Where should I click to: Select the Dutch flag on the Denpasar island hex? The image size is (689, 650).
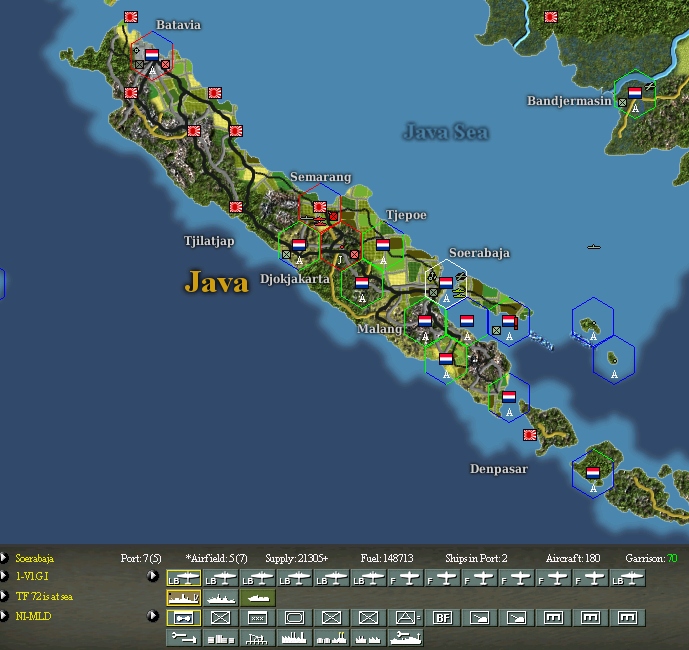(x=593, y=473)
